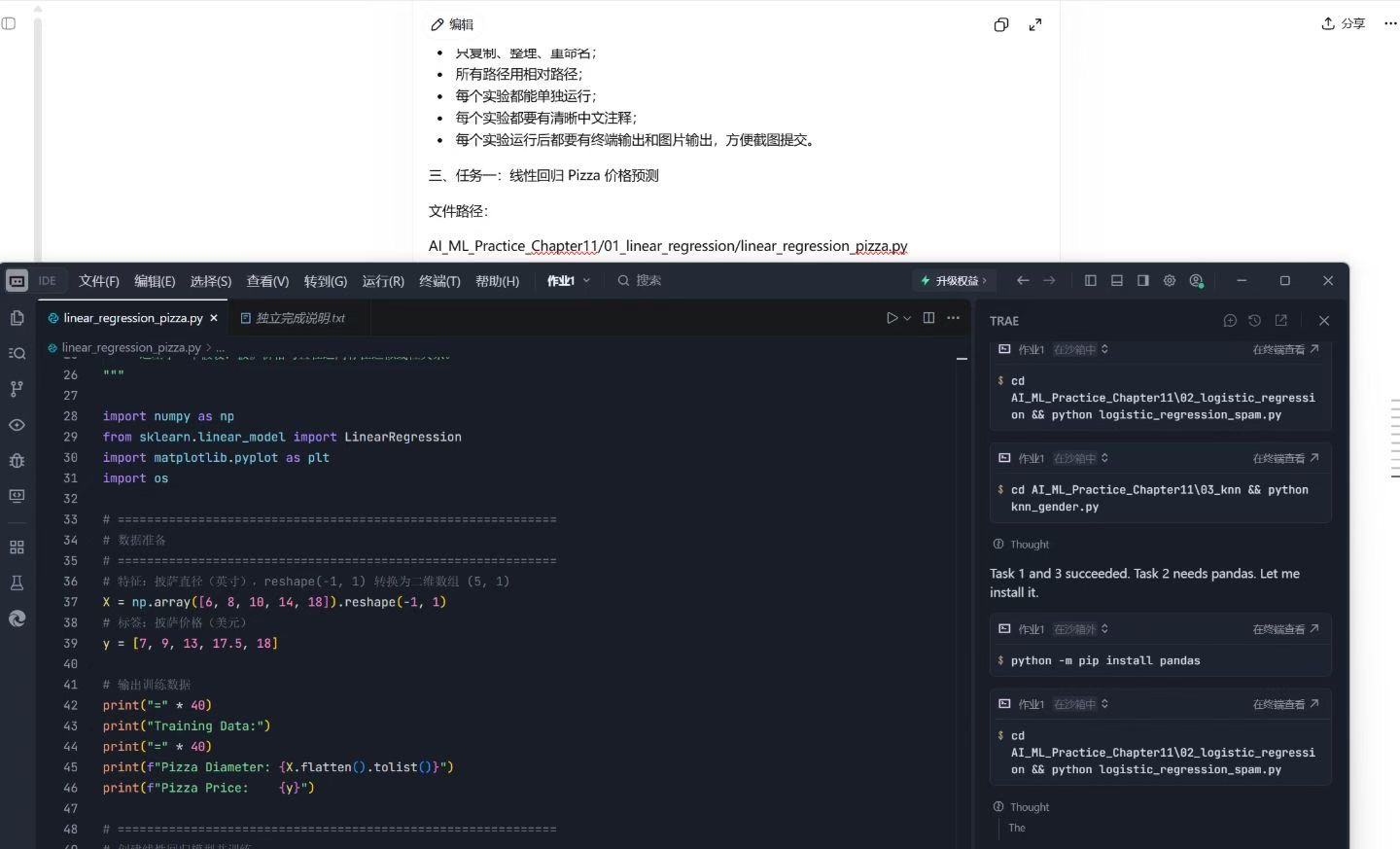Screen dimensions: 1400x849
Task: Open the 帮助(H) menu
Action: (497, 281)
